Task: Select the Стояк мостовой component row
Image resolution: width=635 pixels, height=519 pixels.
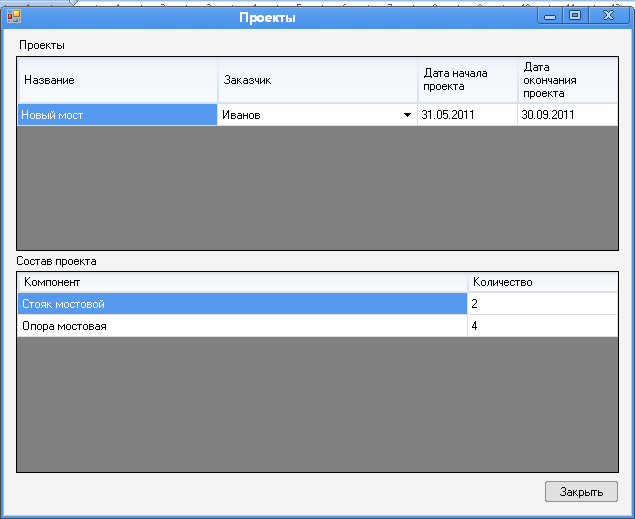Action: tap(242, 304)
